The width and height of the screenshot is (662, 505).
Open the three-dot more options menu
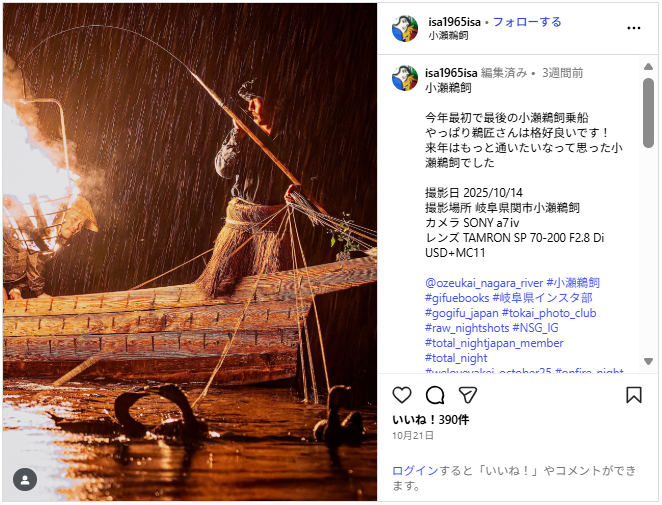(634, 28)
